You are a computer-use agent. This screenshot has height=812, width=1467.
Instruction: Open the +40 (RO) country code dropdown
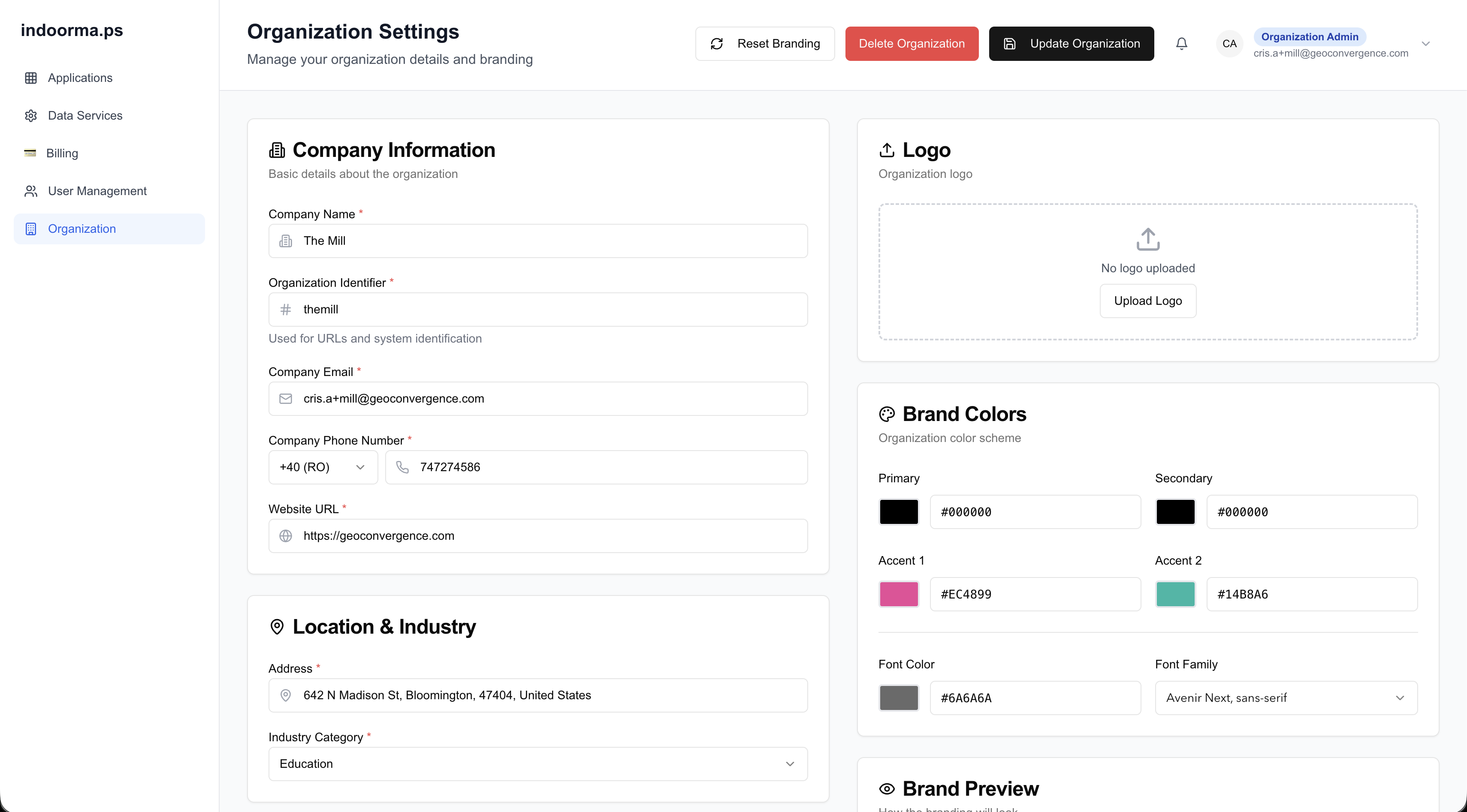(323, 467)
